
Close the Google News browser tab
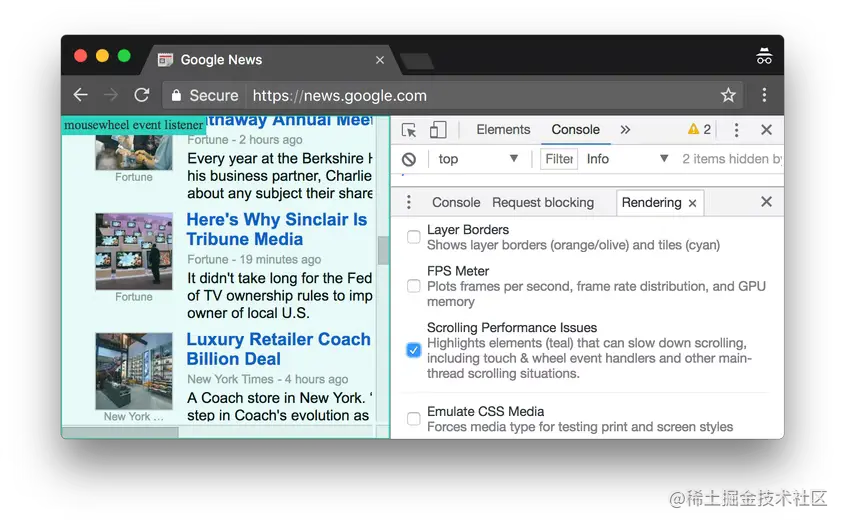tap(380, 60)
